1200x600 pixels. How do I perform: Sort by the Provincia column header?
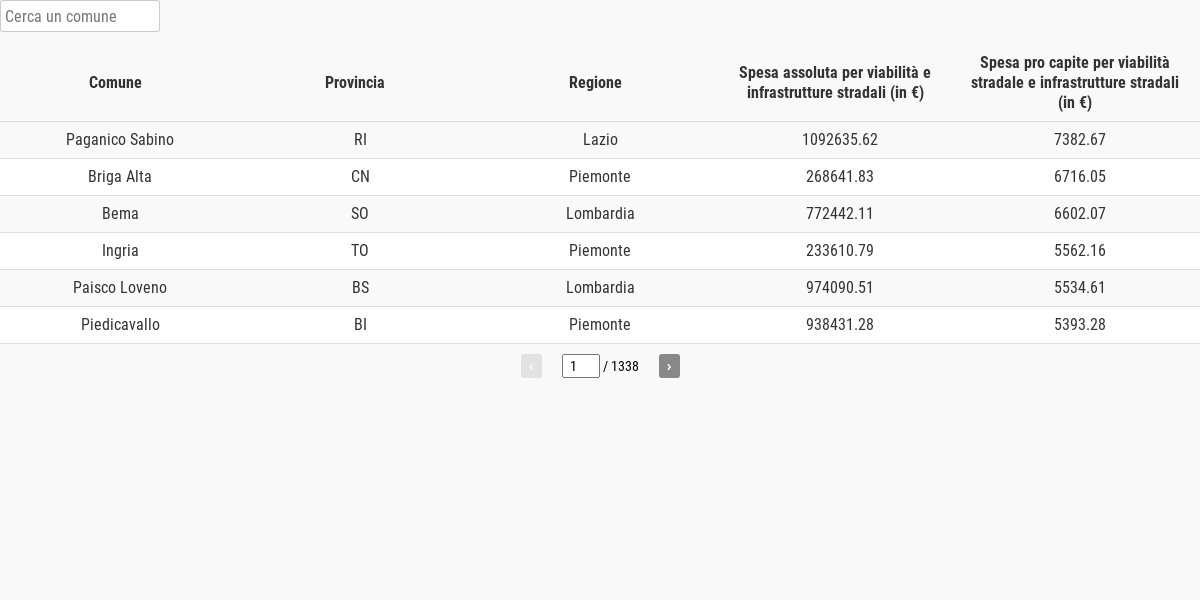click(x=355, y=82)
